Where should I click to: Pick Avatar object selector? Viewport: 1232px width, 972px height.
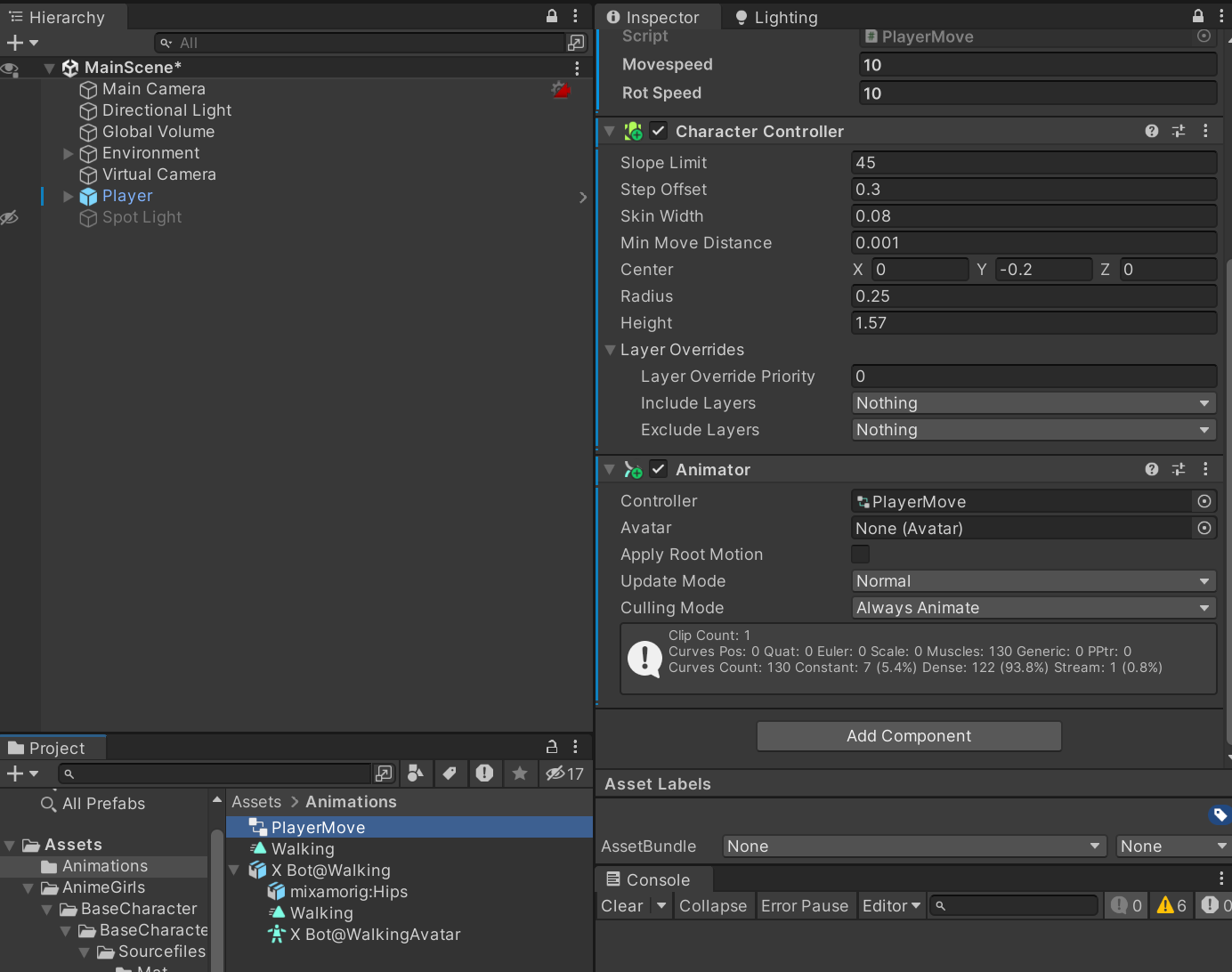(1204, 528)
